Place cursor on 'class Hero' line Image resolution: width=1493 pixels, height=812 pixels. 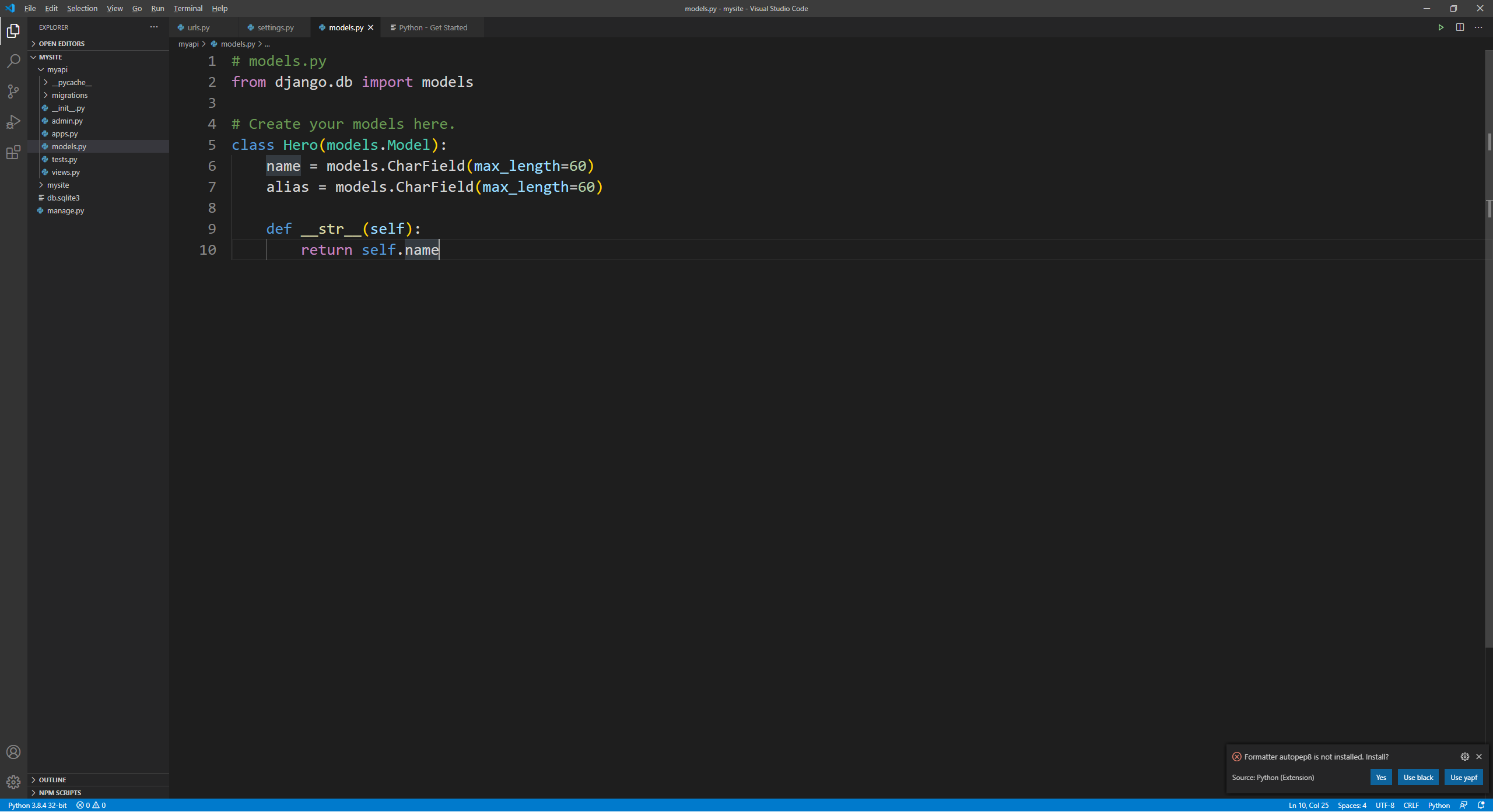pos(339,145)
